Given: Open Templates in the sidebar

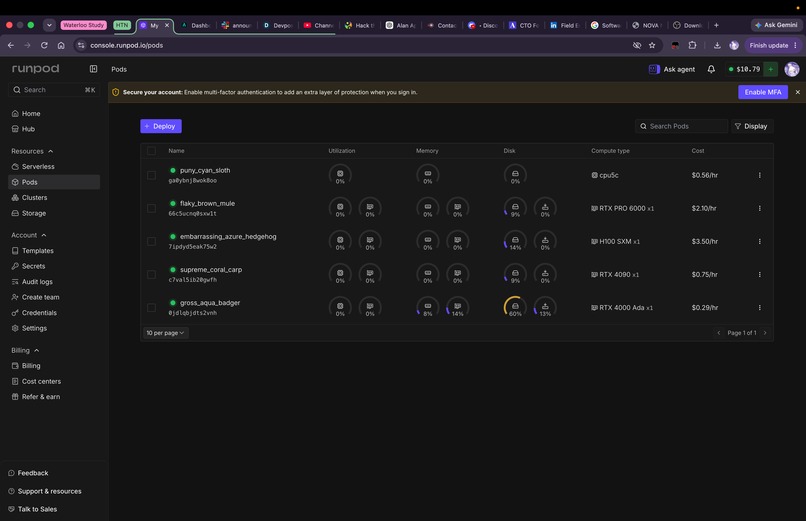Looking at the screenshot, I should [54, 251].
